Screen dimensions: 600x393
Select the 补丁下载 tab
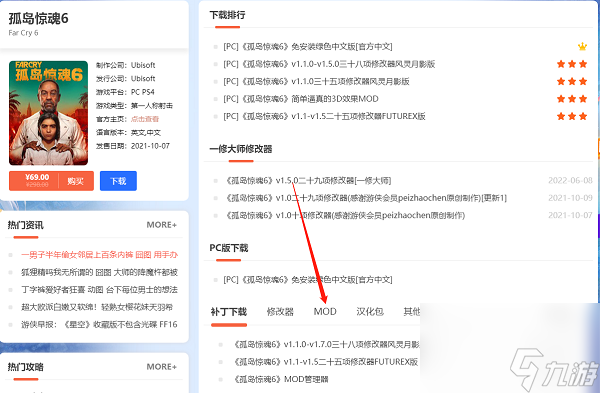228,311
